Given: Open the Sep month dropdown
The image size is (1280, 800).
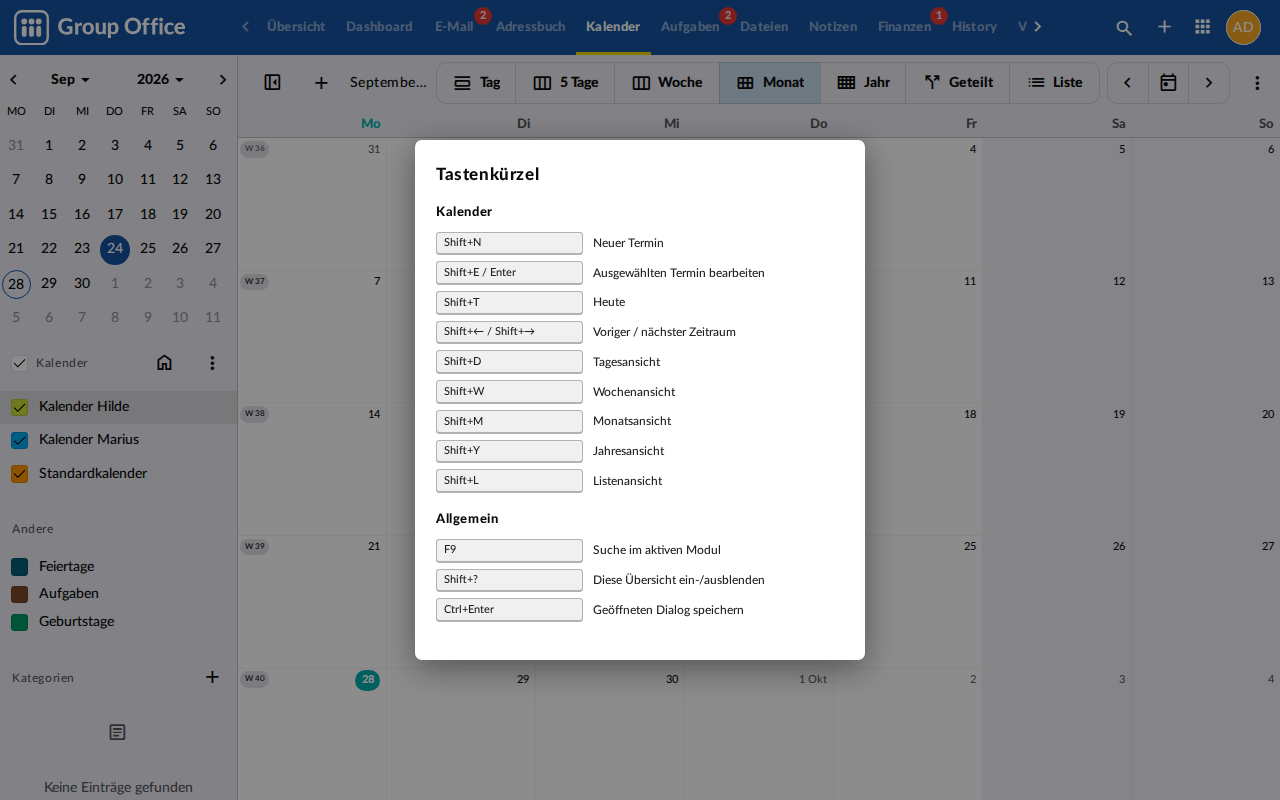Looking at the screenshot, I should 70,79.
